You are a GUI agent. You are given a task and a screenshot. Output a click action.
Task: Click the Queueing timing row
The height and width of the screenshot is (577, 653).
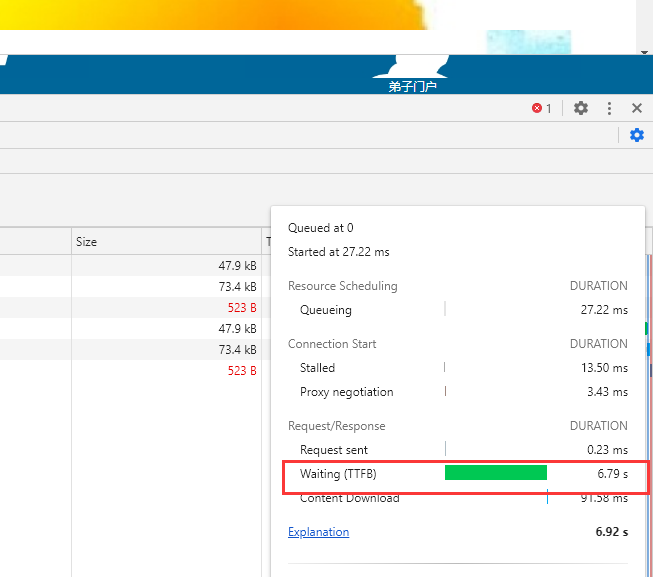click(326, 310)
